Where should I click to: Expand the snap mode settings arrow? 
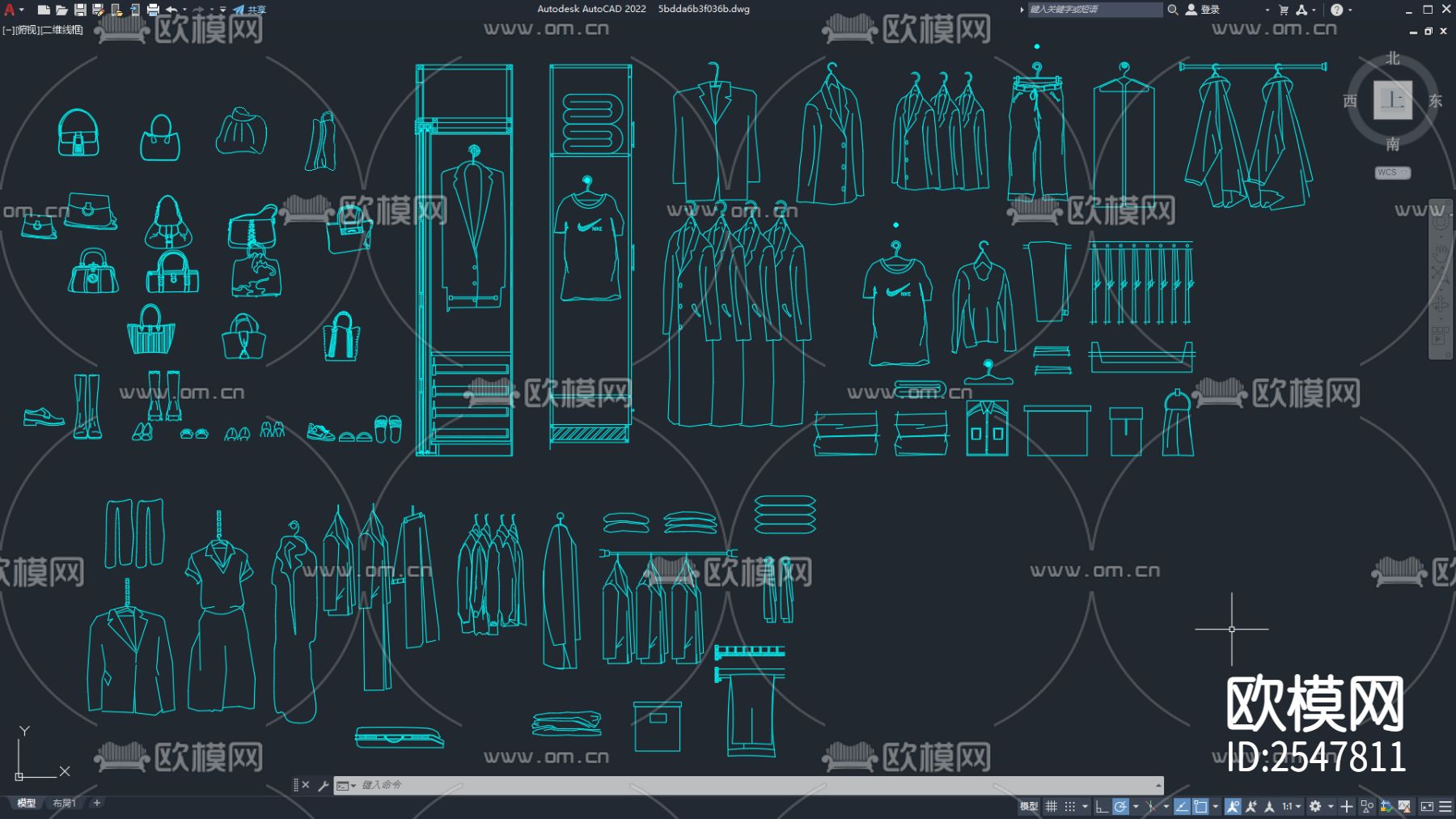[x=1084, y=806]
